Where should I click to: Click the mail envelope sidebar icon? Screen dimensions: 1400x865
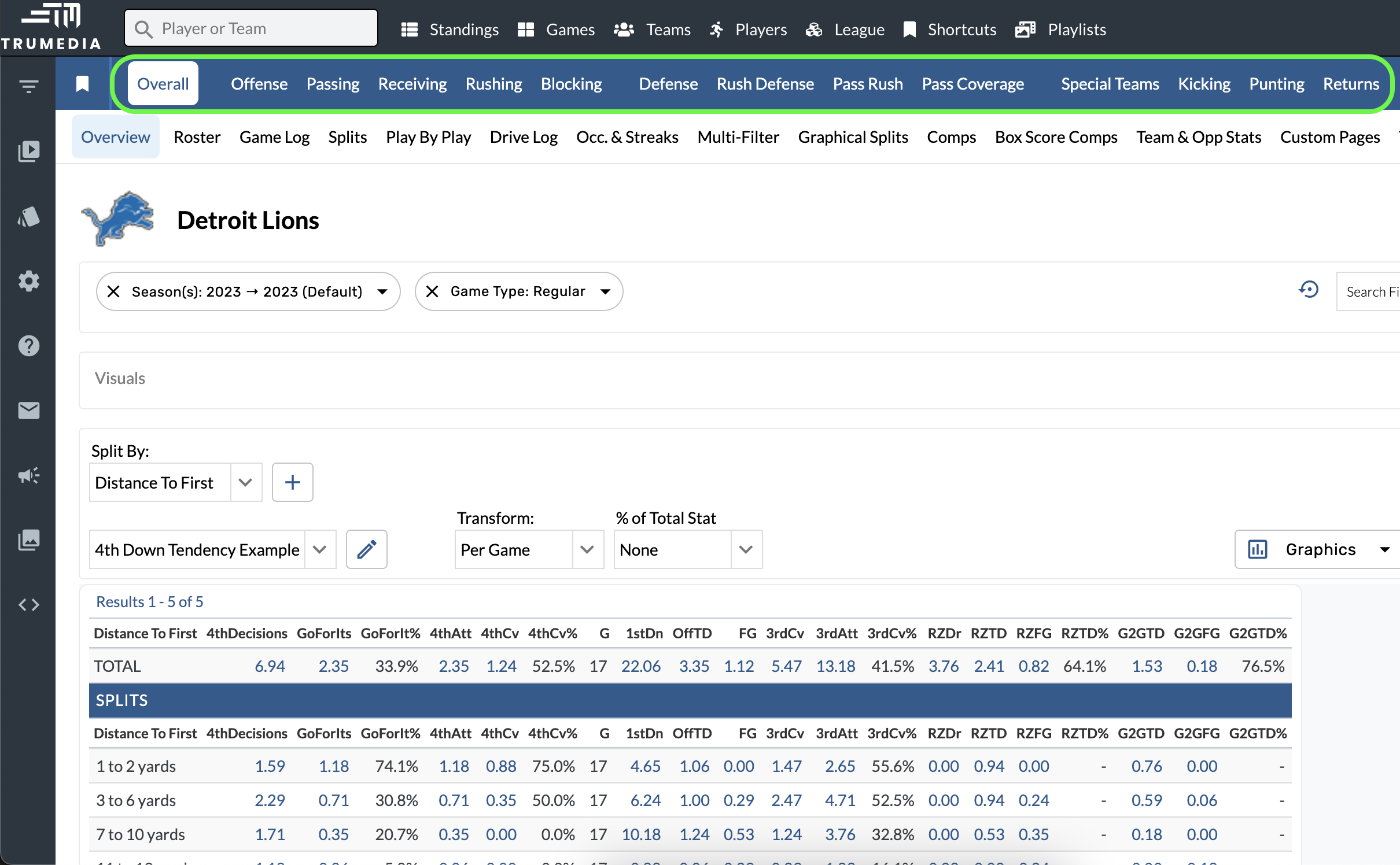click(x=28, y=411)
